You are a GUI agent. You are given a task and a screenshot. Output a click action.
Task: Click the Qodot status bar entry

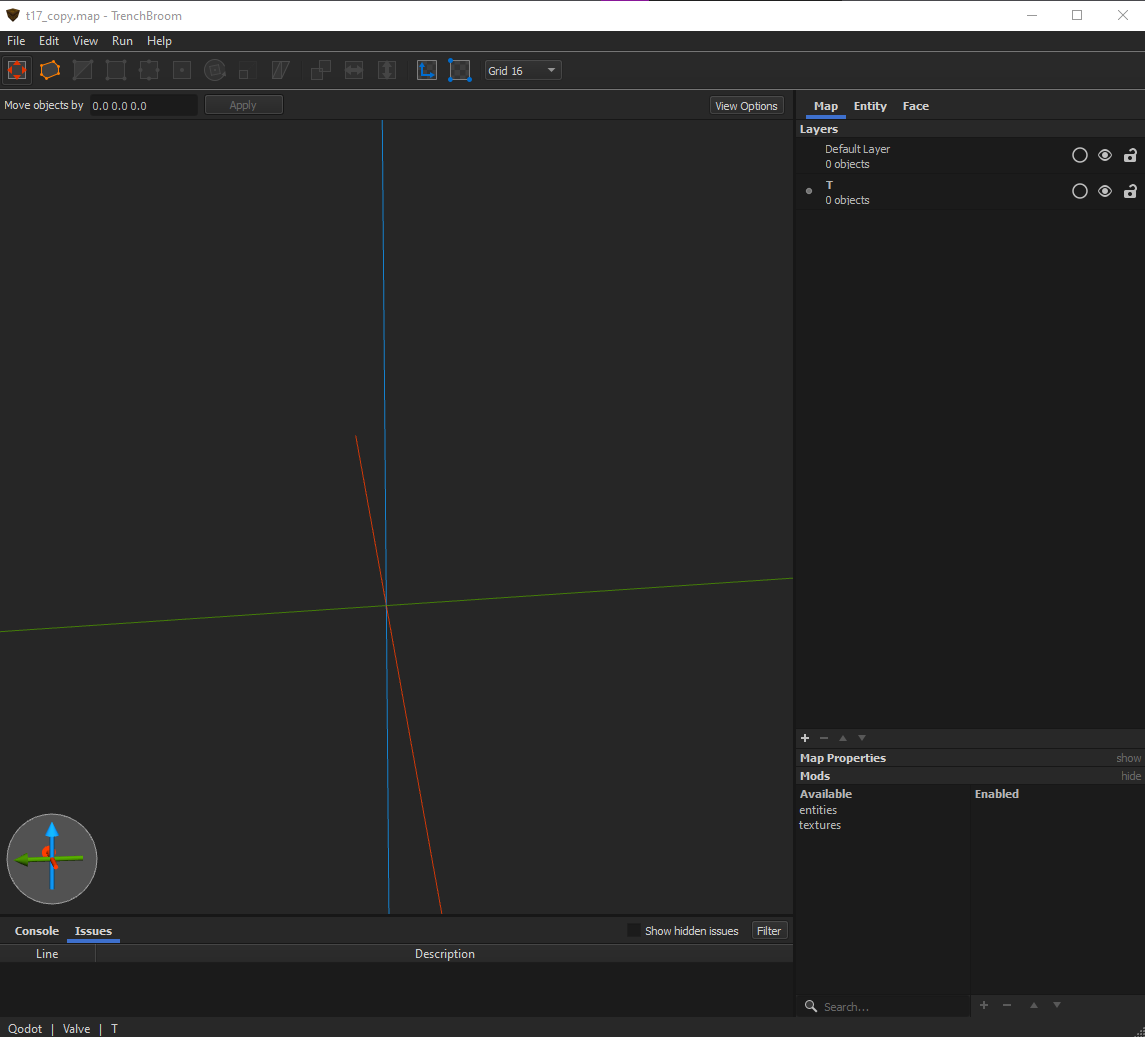(25, 1028)
